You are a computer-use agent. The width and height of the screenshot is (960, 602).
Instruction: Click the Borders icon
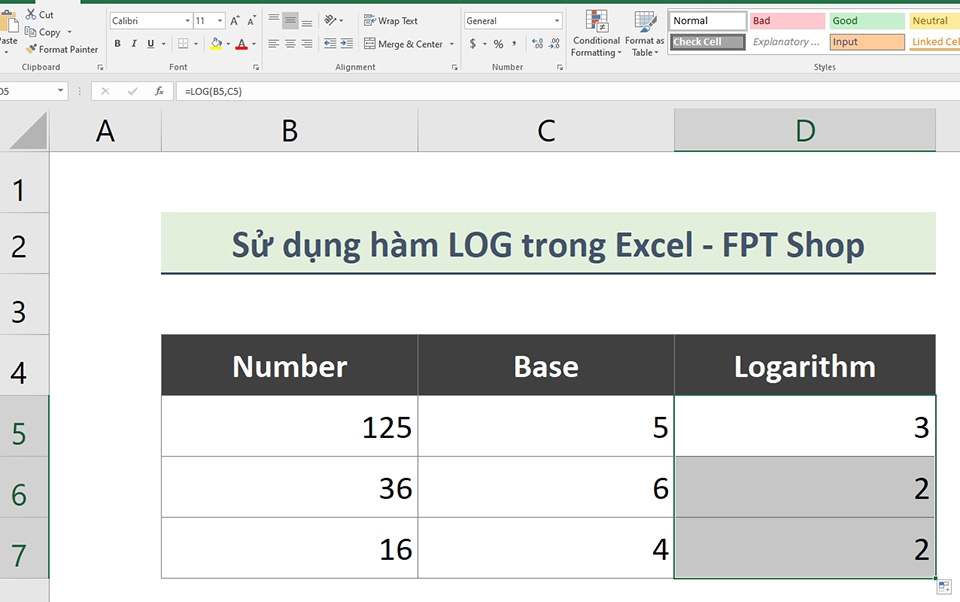[182, 43]
